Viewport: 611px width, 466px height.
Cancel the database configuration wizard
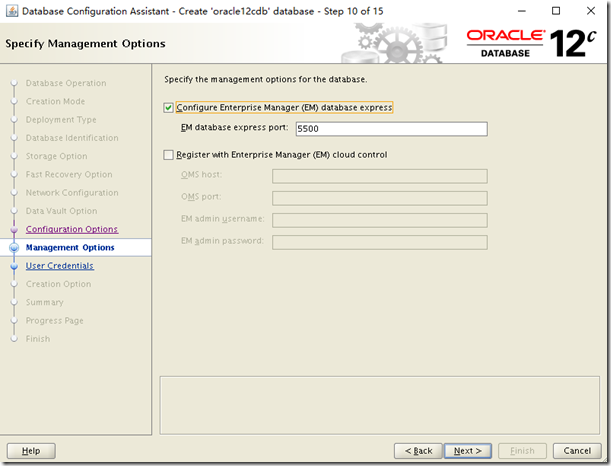[577, 451]
